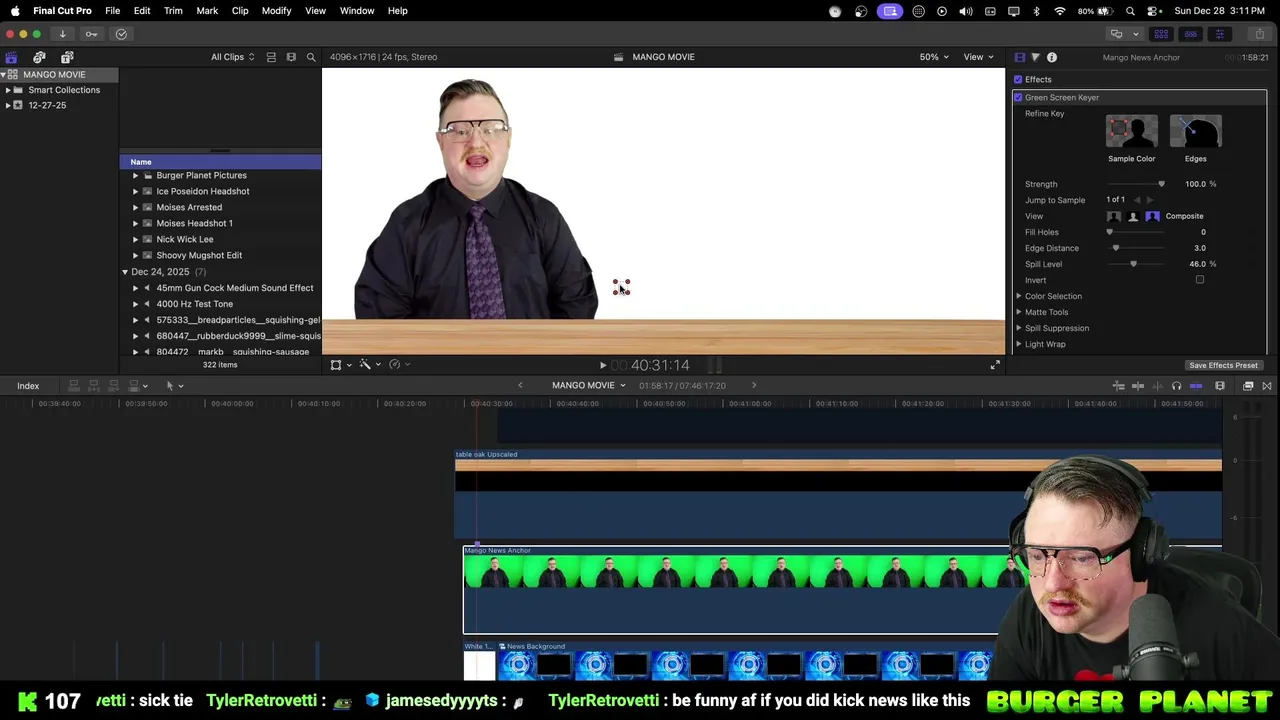Expand the 12-27-25 event

tap(8, 105)
